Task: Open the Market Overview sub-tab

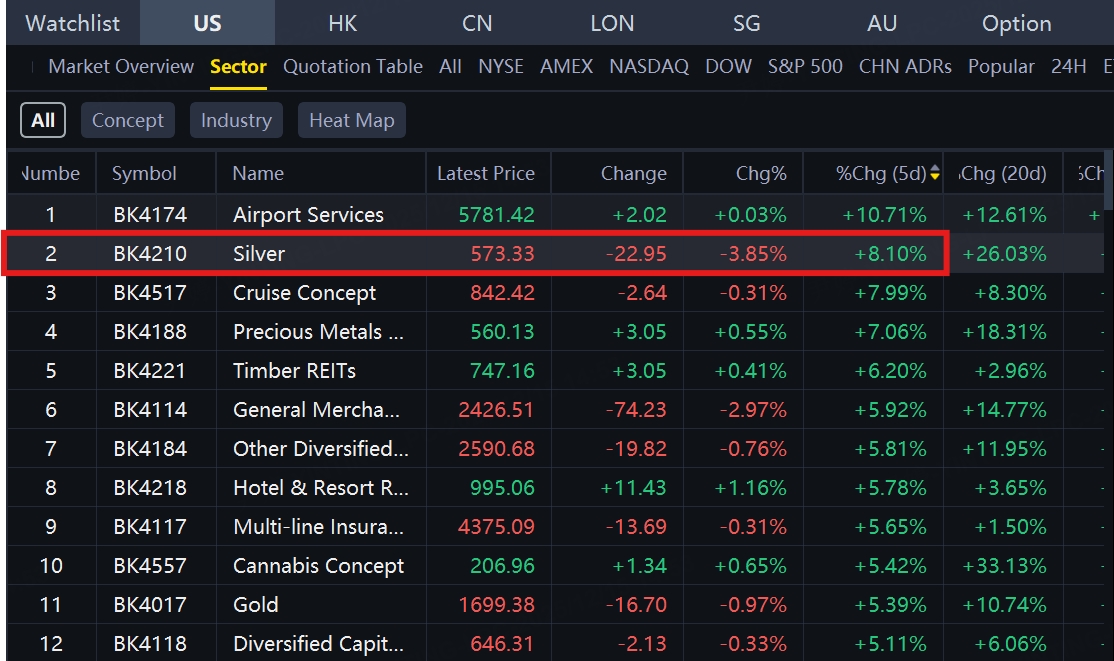Action: [x=121, y=67]
